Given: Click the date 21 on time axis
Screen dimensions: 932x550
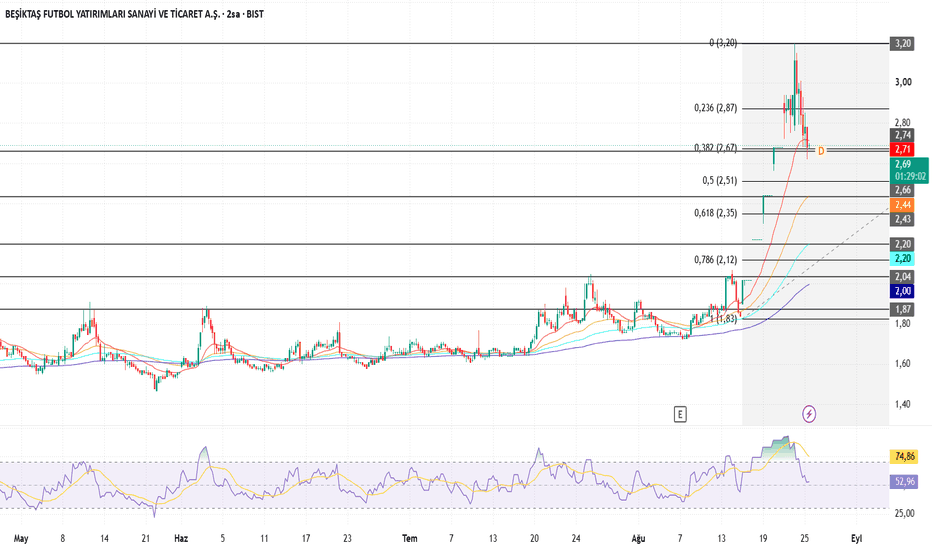Looking at the screenshot, I should [x=146, y=539].
